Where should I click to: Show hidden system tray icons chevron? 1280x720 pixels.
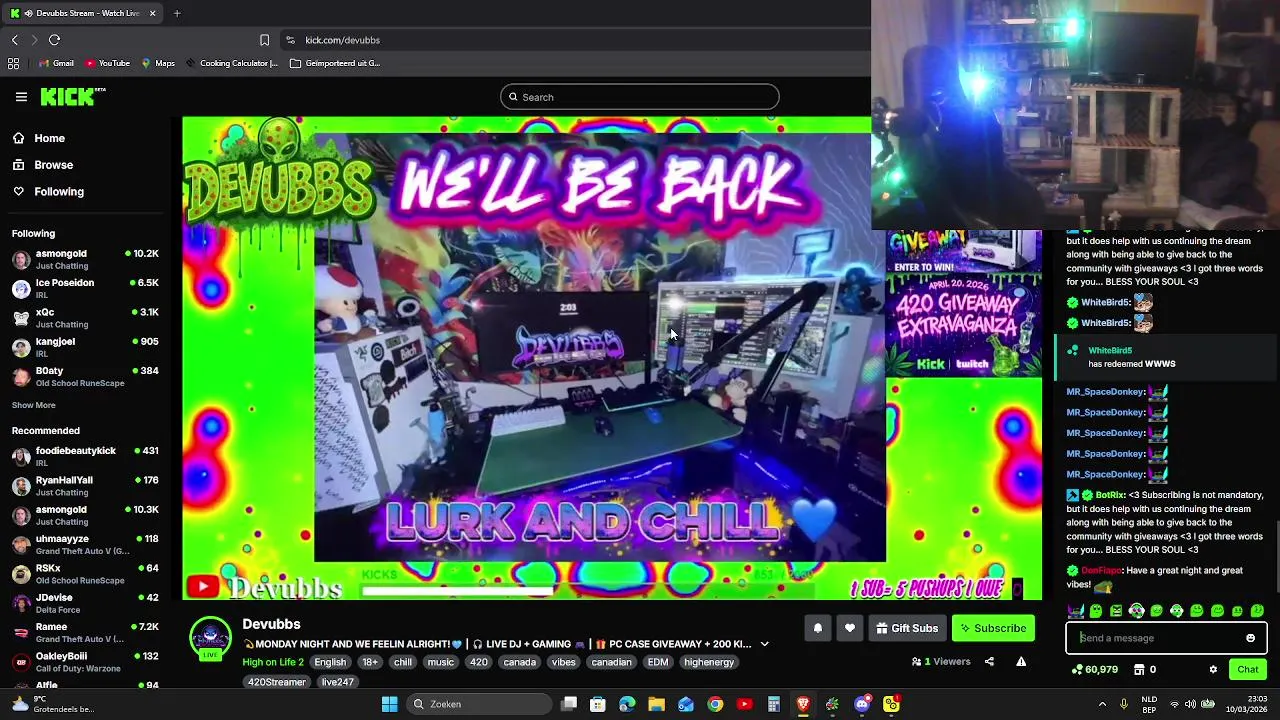coord(1102,704)
